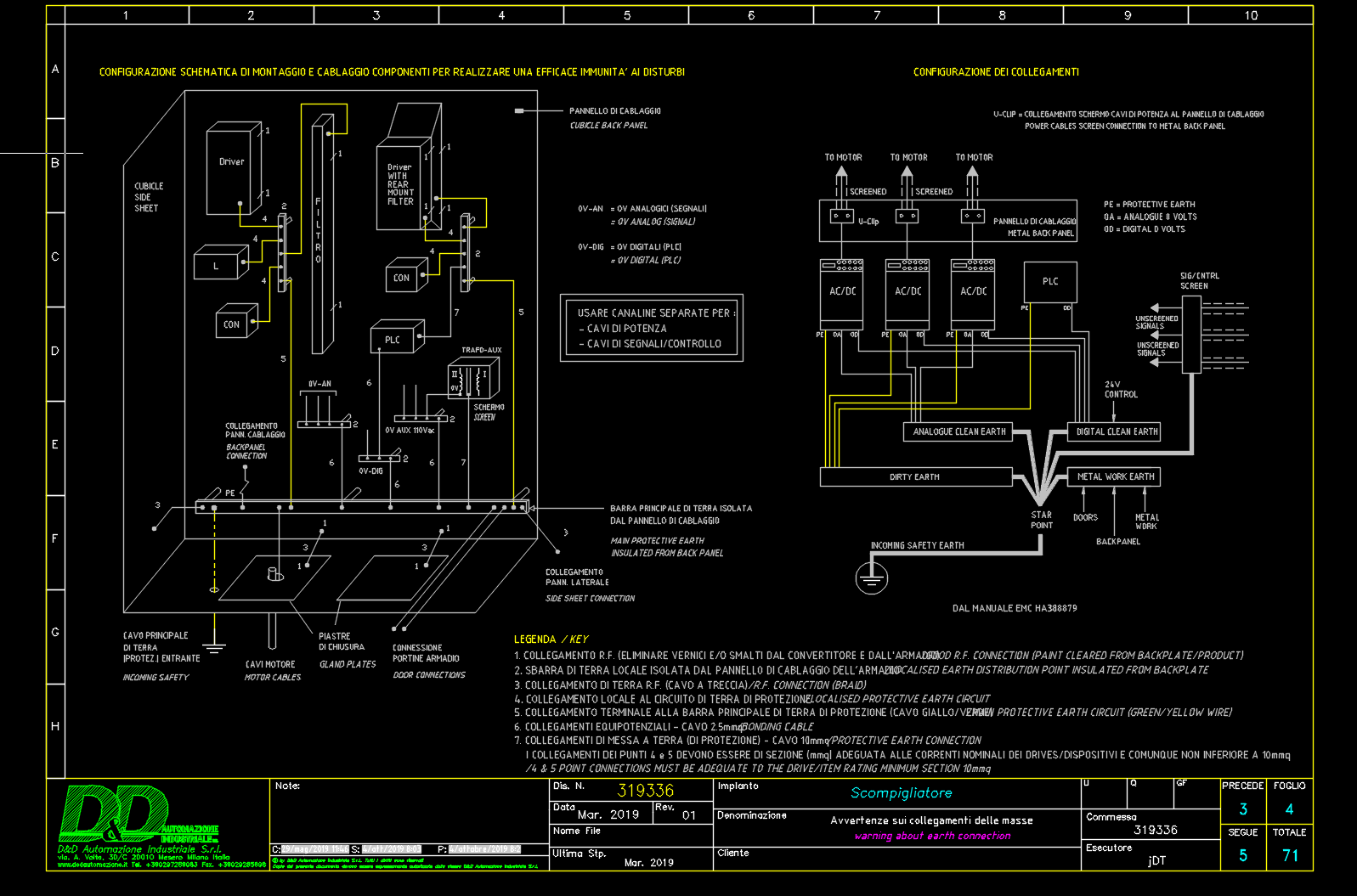The height and width of the screenshot is (896, 1357).
Task: Click the Metal Work Earth box
Action: [1115, 477]
